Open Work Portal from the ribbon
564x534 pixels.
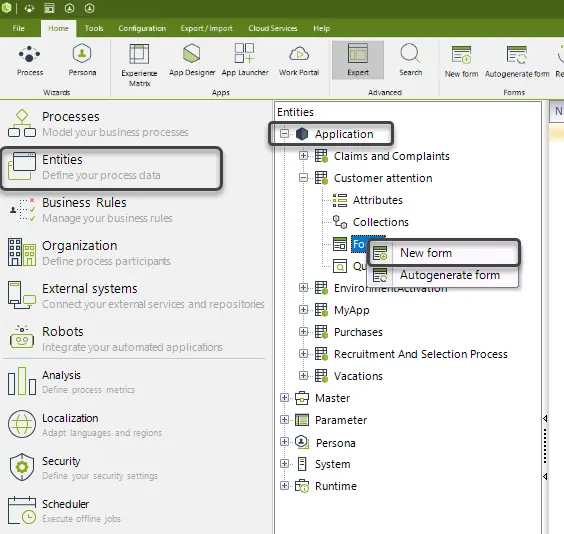tap(299, 60)
